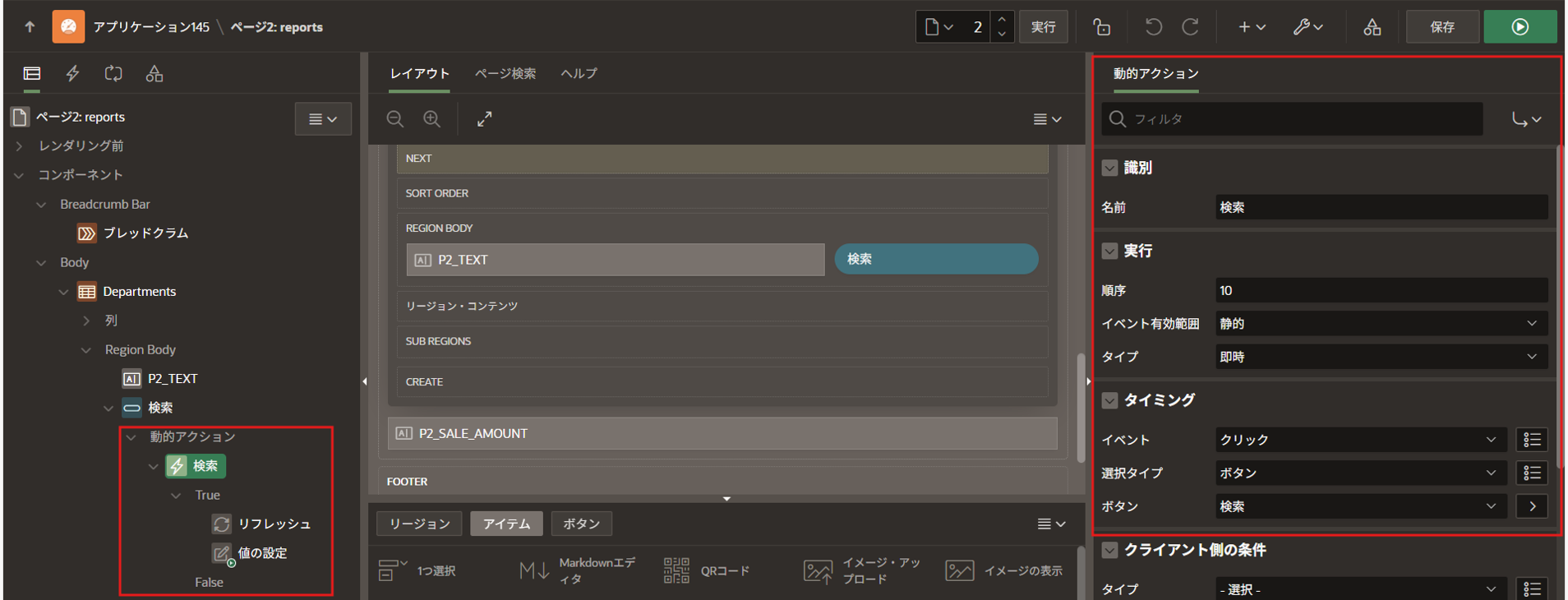1568x600 pixels.
Task: Collapse the 識別 section toggle
Action: (x=1109, y=168)
